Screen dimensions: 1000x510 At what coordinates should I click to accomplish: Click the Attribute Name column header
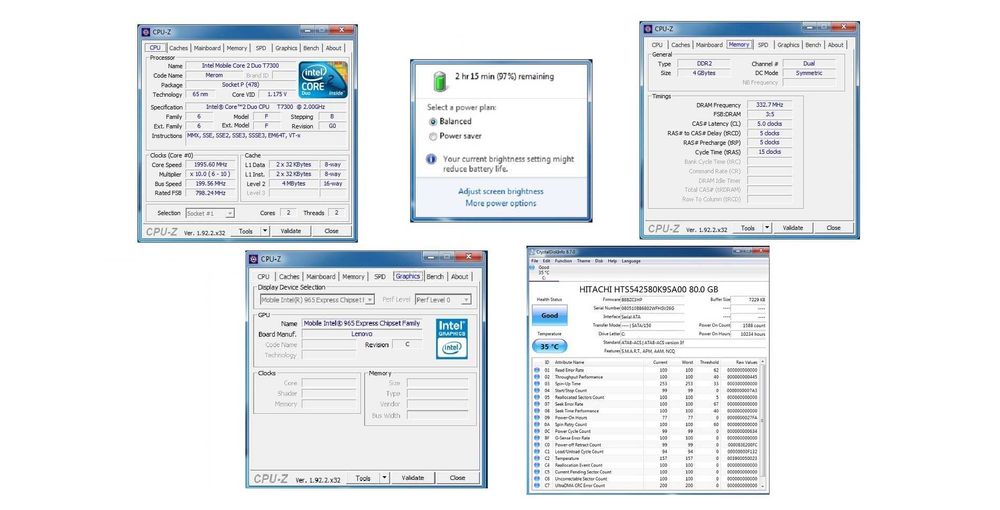569,362
